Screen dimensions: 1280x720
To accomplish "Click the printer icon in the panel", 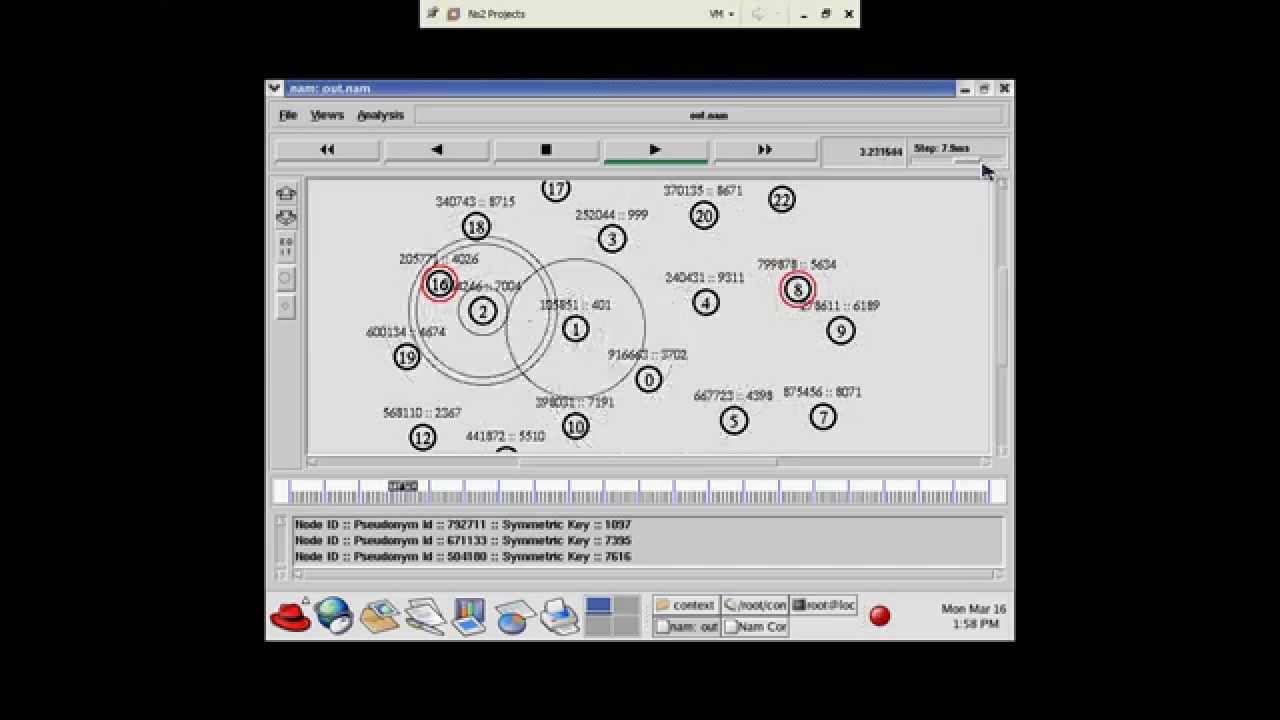I will (560, 616).
